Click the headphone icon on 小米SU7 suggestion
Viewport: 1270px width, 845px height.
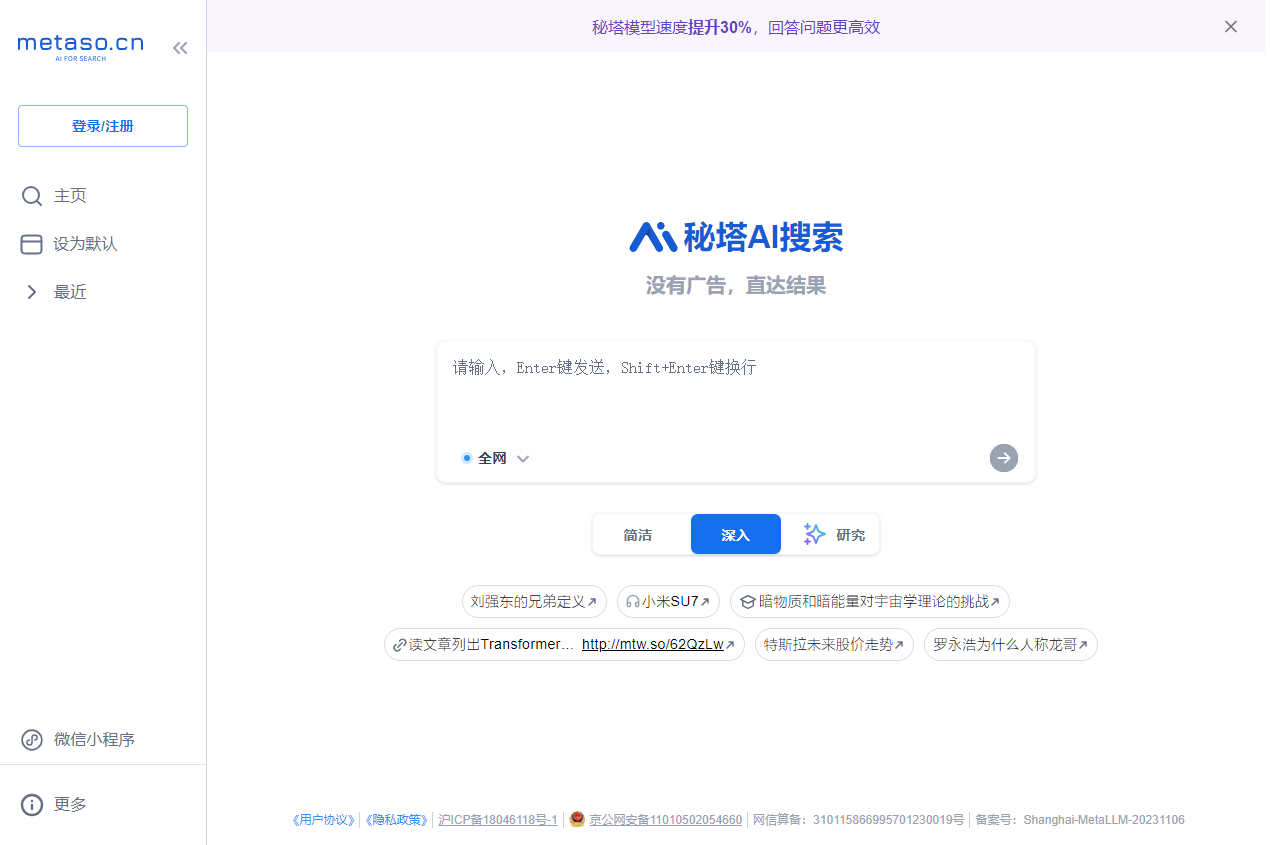(633, 602)
